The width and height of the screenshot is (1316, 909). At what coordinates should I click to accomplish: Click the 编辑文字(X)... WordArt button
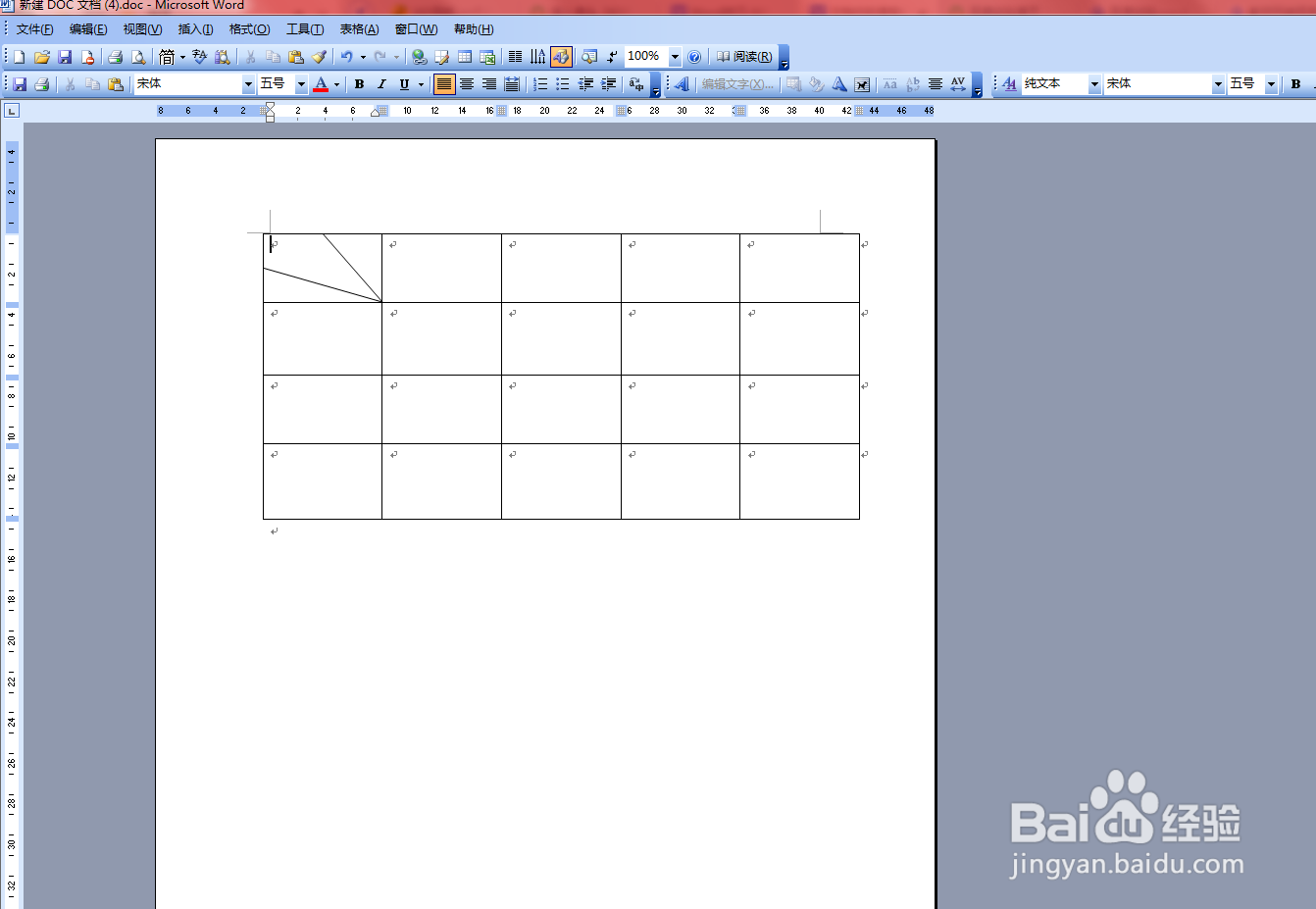[737, 84]
